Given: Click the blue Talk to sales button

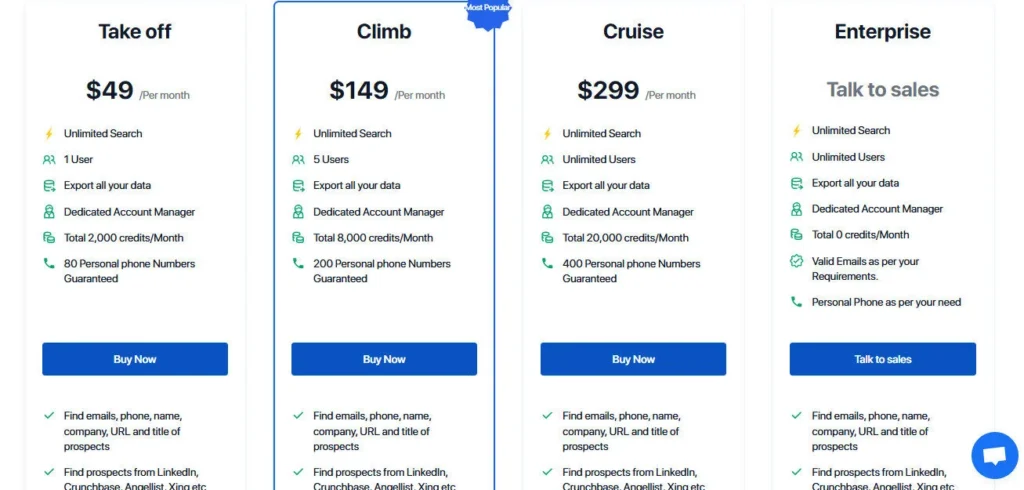Looking at the screenshot, I should point(882,359).
